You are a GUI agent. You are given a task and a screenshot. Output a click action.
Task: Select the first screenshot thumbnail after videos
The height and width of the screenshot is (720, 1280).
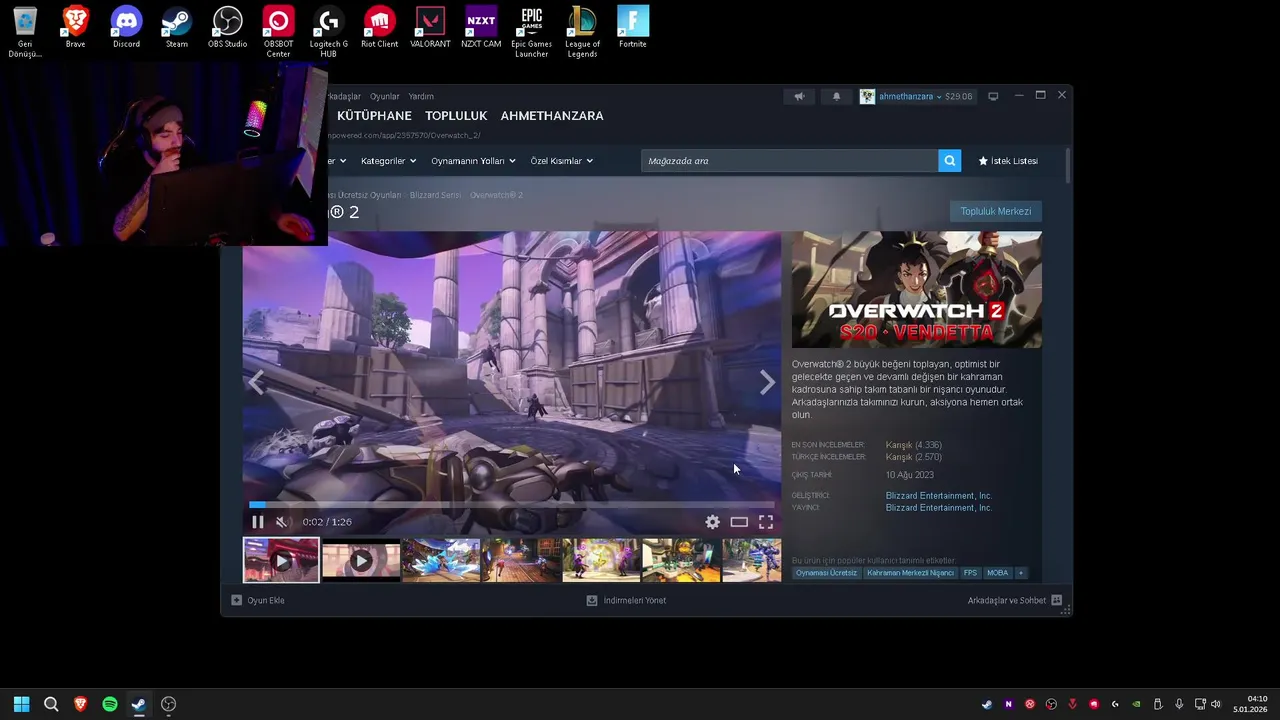point(441,561)
